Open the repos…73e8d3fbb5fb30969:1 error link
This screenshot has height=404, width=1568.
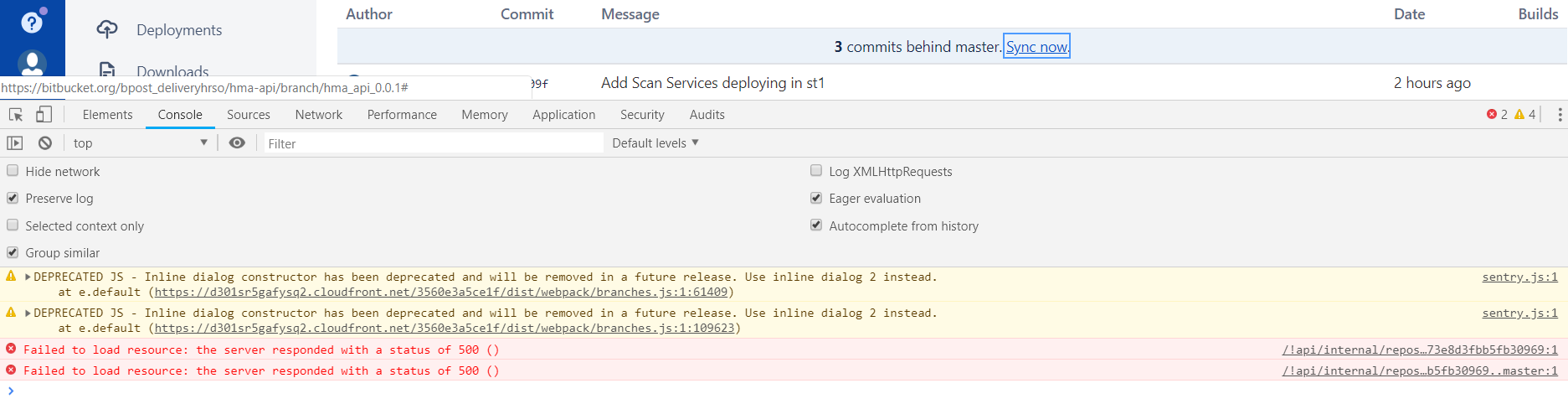1420,350
